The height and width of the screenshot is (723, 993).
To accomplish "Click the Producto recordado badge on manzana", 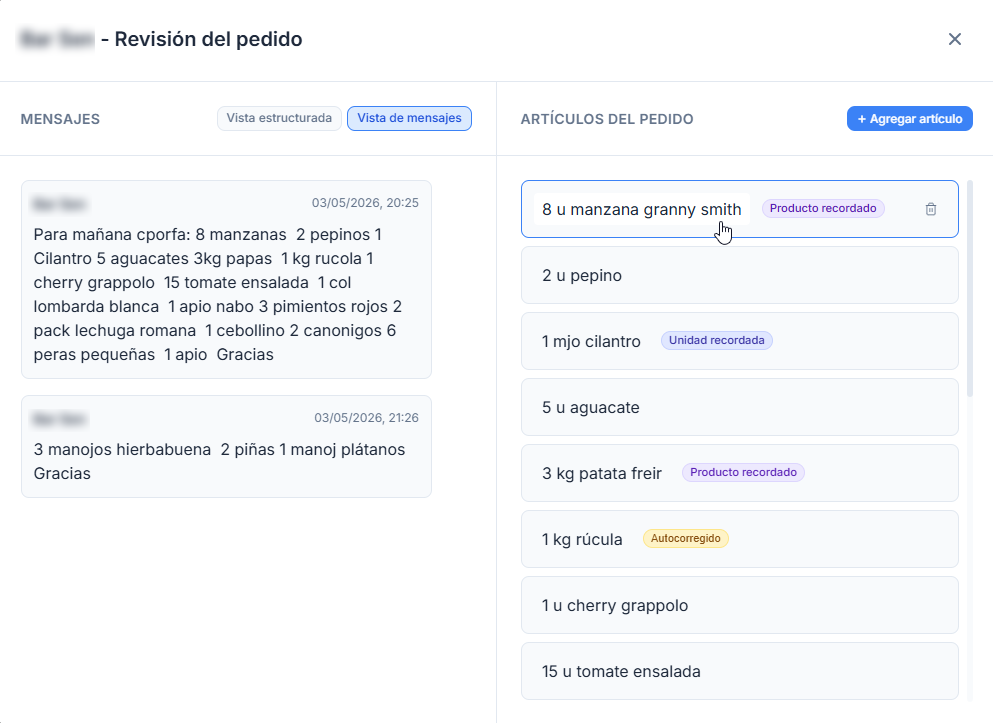I will pos(823,208).
